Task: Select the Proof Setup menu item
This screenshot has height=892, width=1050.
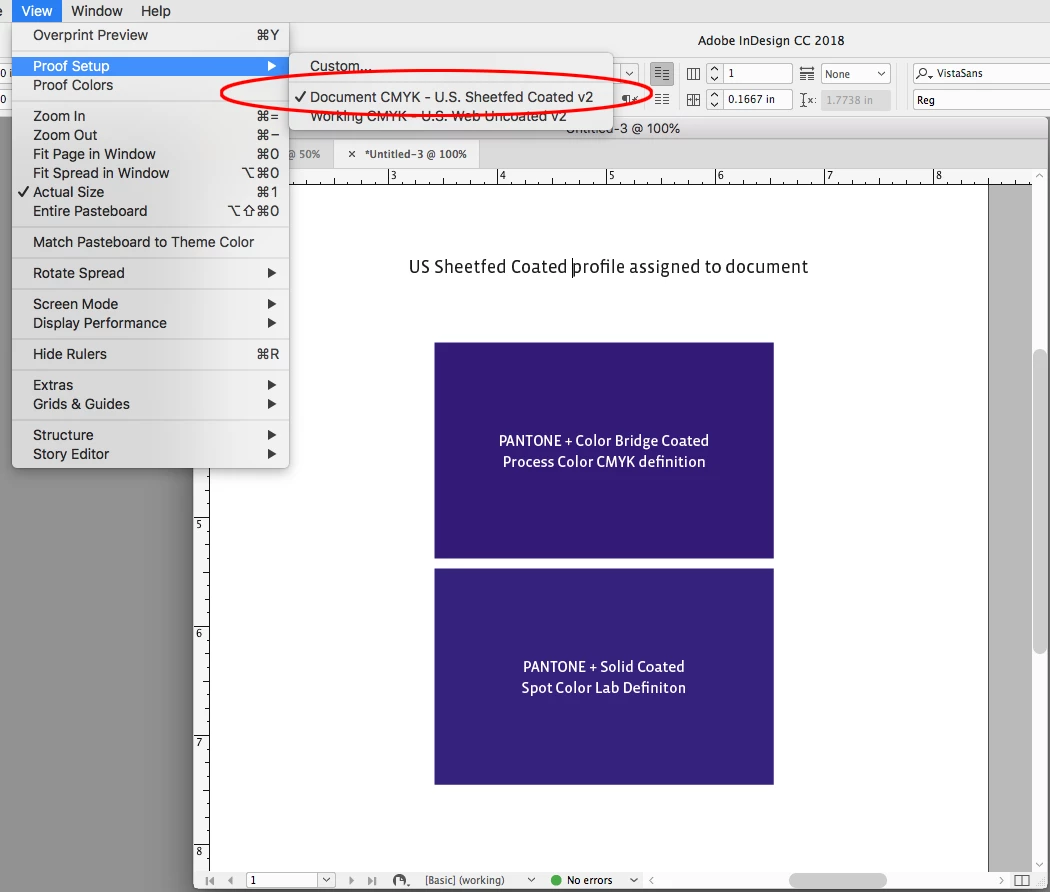Action: 151,66
